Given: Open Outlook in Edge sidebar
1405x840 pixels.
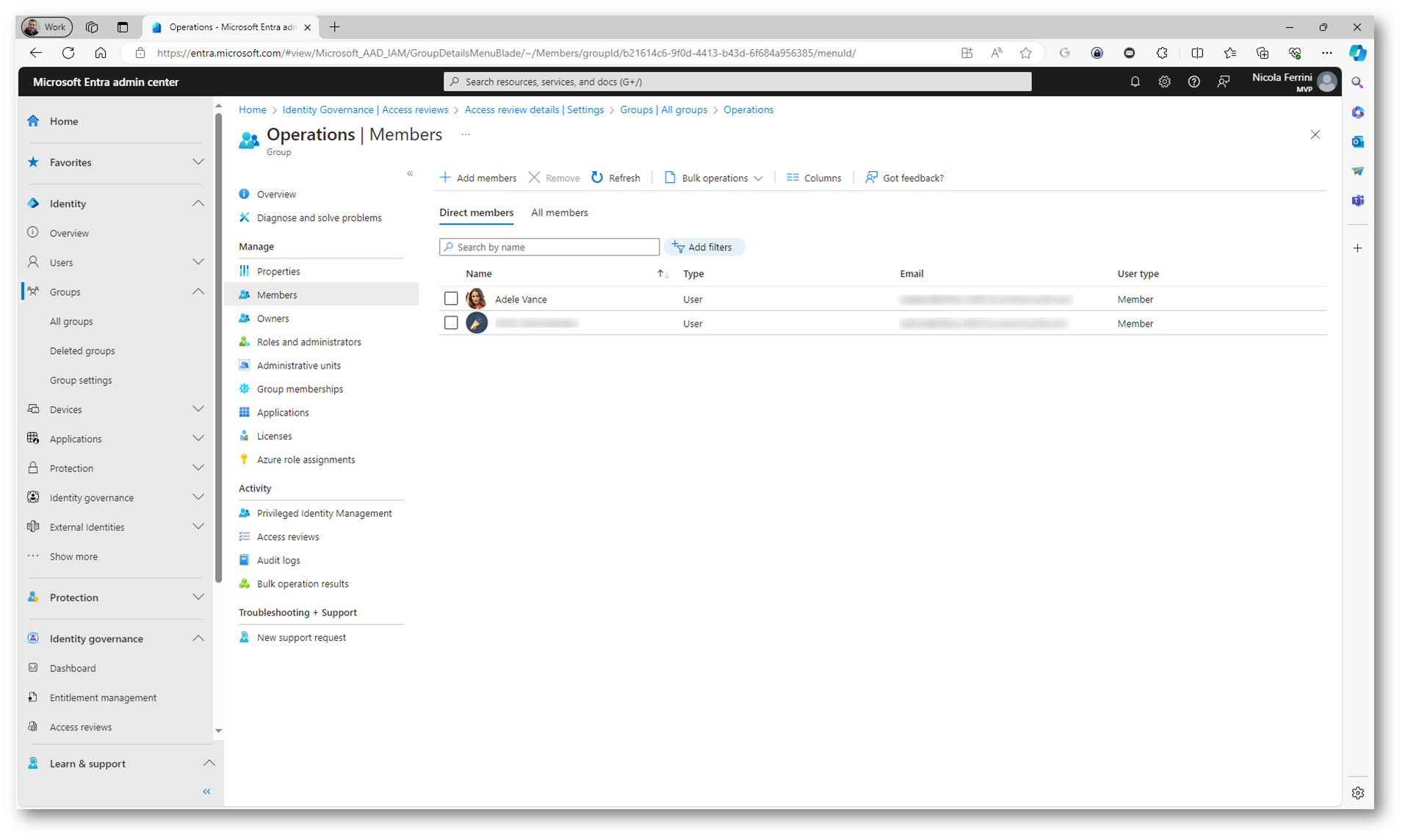Looking at the screenshot, I should pyautogui.click(x=1357, y=142).
